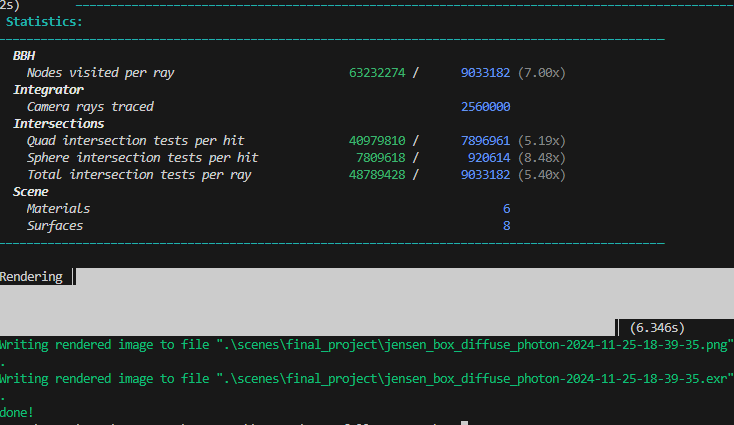This screenshot has width=734, height=425.
Task: Click the Rendering progress bar
Action: [x=367, y=302]
